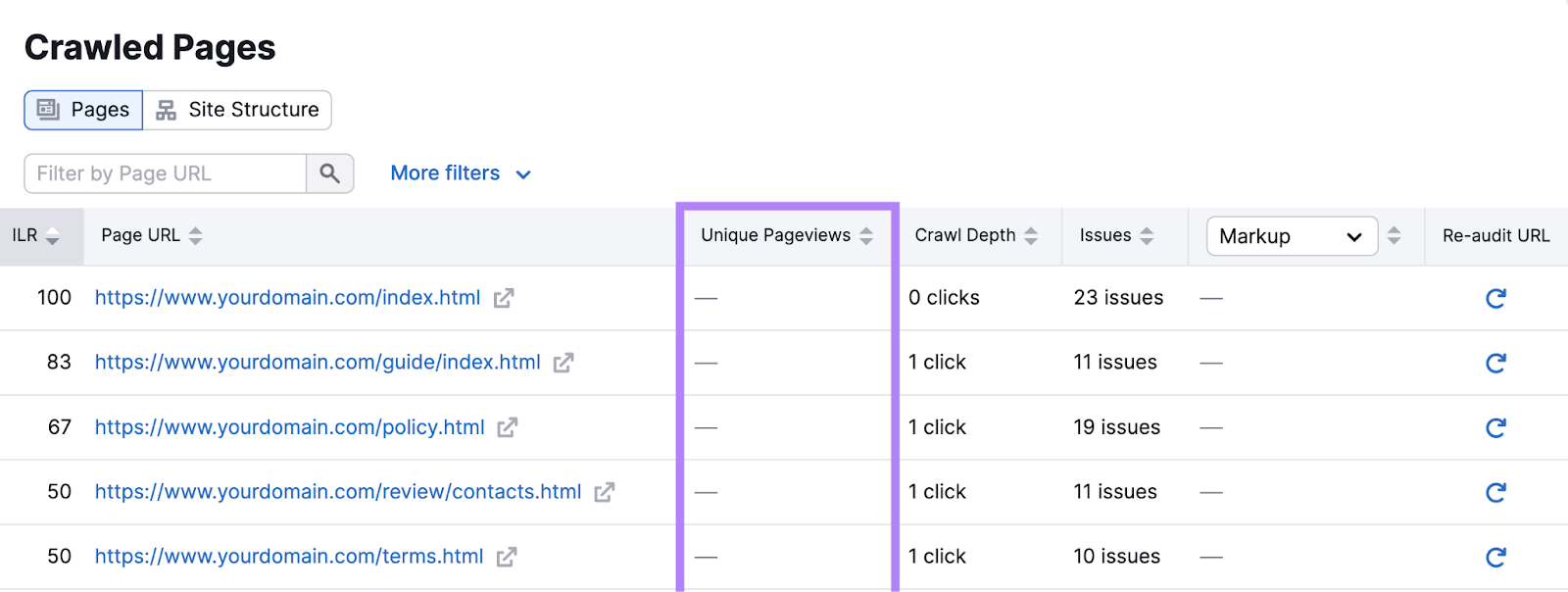Click re-audit icon for terms.html row
1568x592 pixels.
(x=1495, y=558)
